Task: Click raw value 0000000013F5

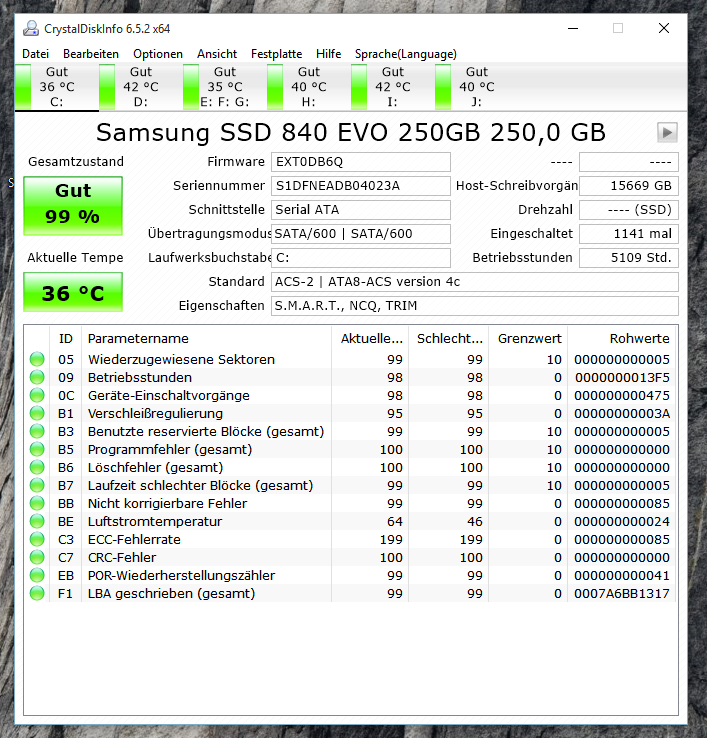Action: click(x=622, y=377)
